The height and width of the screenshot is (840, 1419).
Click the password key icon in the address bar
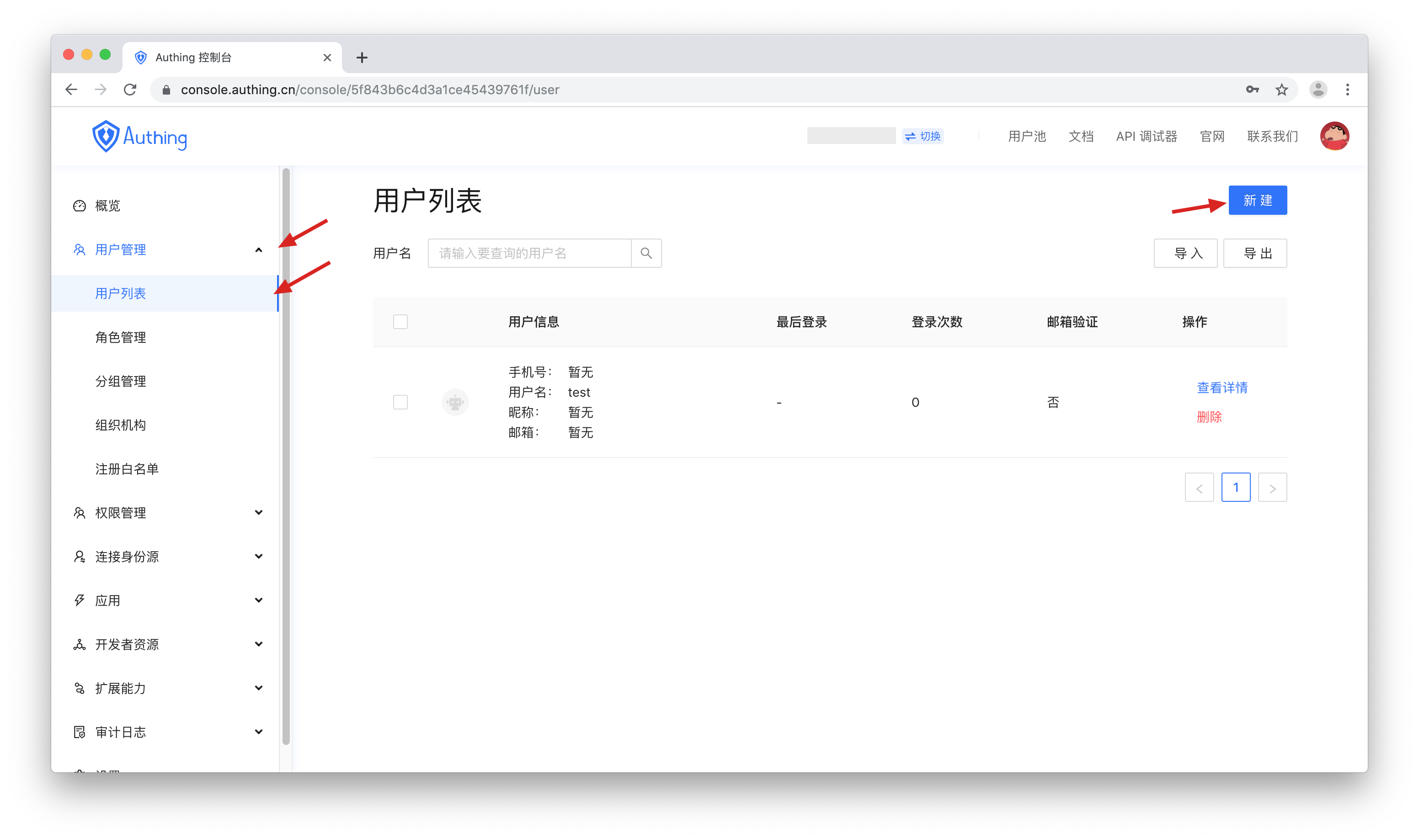[1252, 90]
